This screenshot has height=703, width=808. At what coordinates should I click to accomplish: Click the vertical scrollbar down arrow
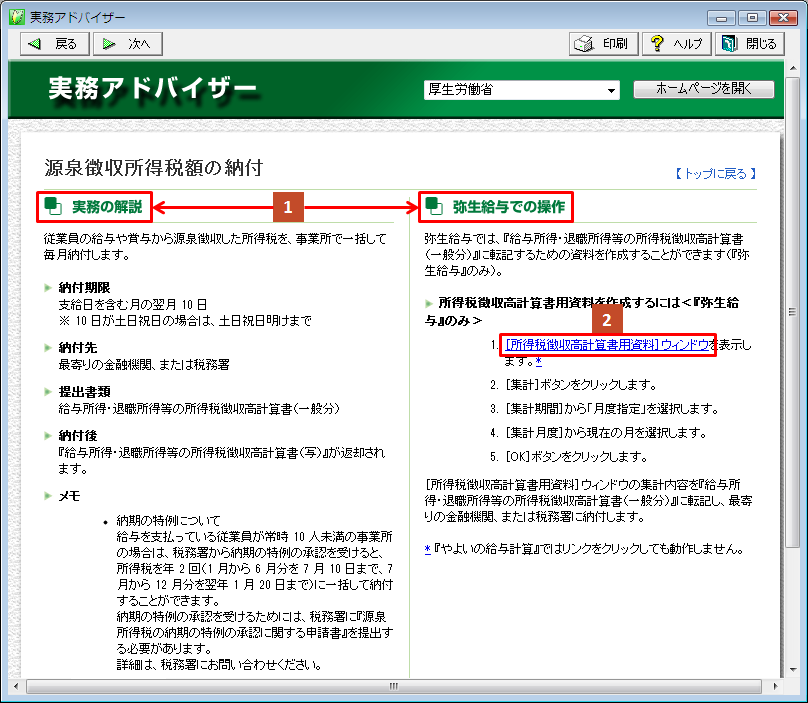click(x=793, y=669)
